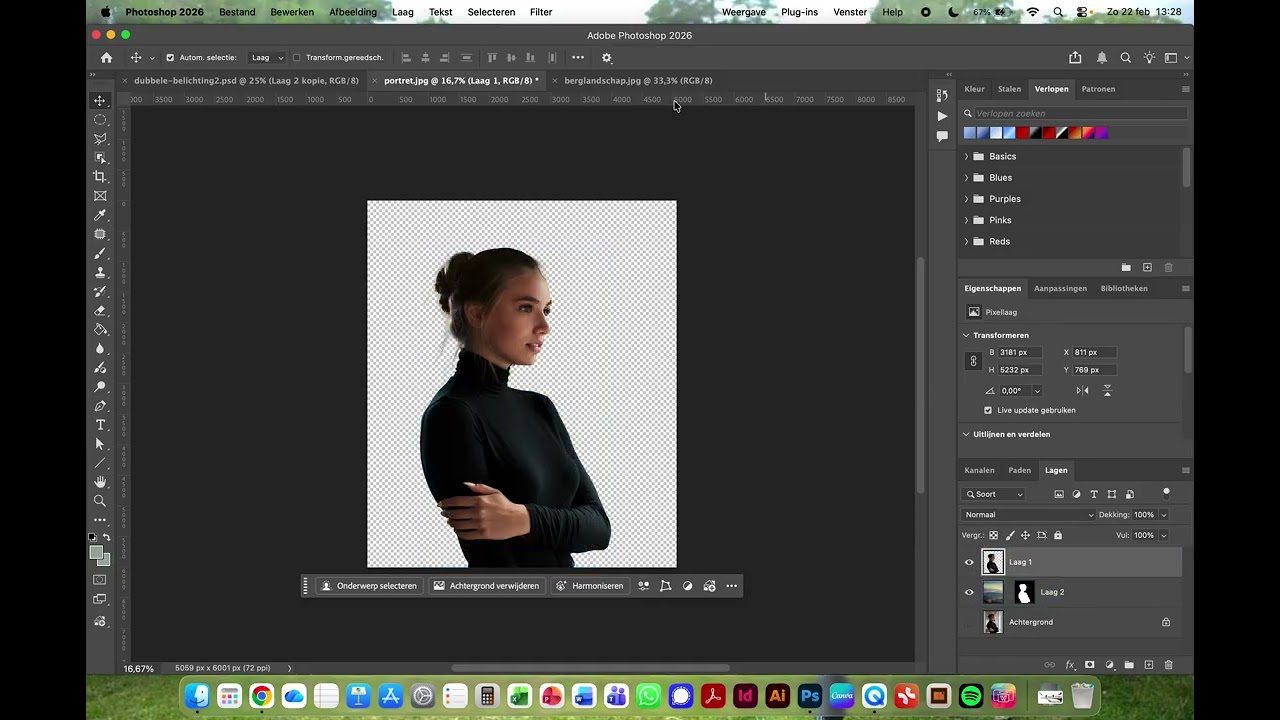Expand the Basics gradient folder
The width and height of the screenshot is (1280, 720).
pos(966,157)
